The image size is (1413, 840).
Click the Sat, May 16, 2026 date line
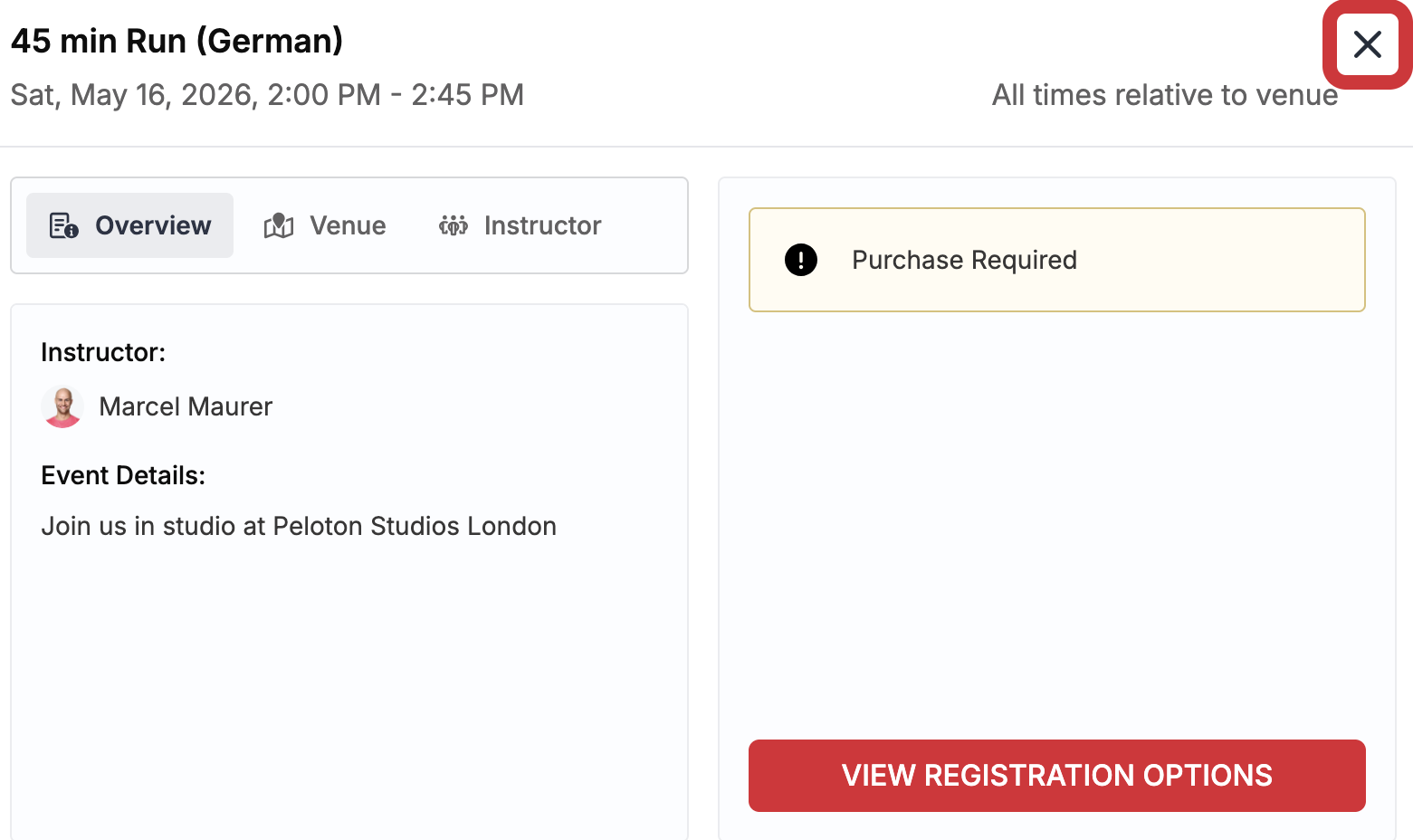pos(267,95)
